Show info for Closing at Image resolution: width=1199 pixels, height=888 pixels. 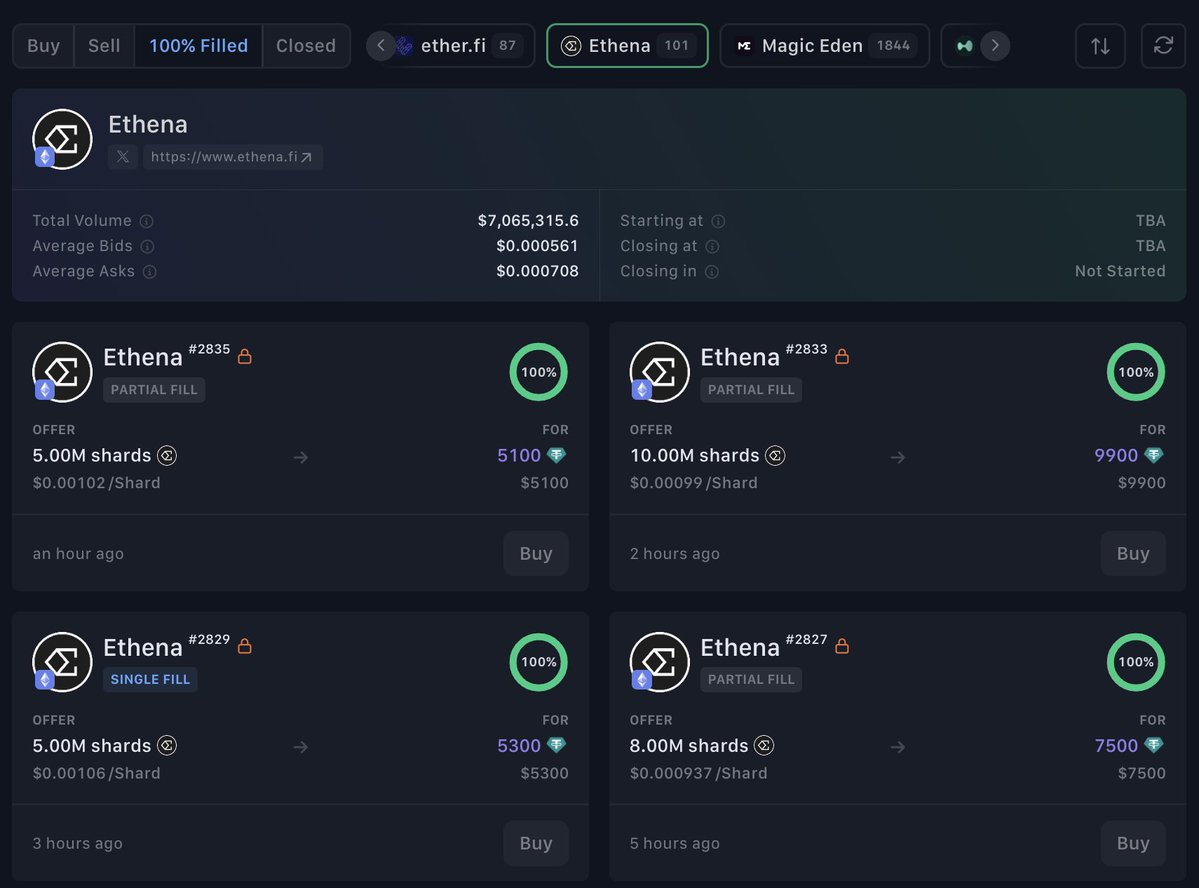point(712,246)
